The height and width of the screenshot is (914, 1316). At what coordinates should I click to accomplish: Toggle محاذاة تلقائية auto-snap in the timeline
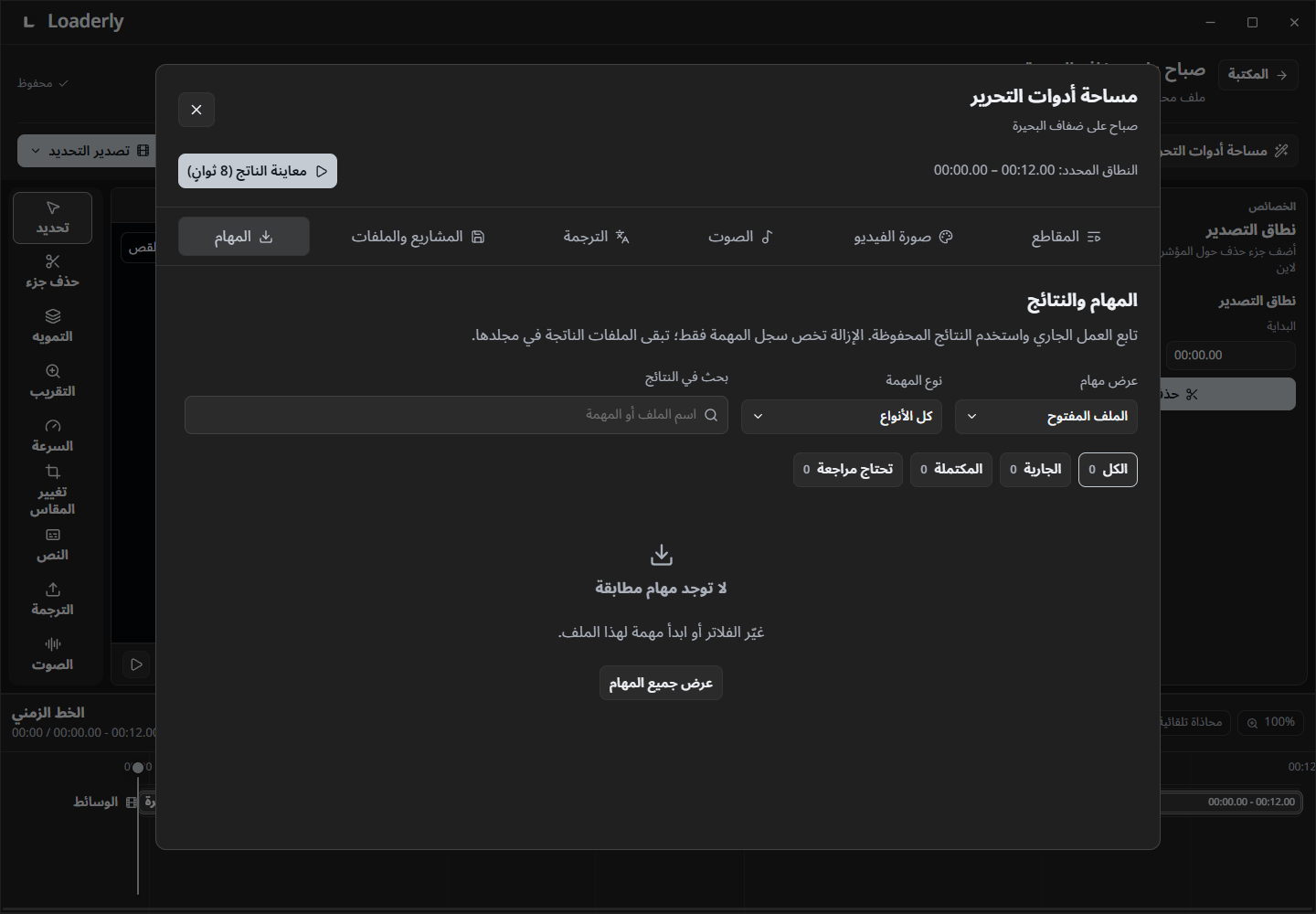[x=1195, y=722]
